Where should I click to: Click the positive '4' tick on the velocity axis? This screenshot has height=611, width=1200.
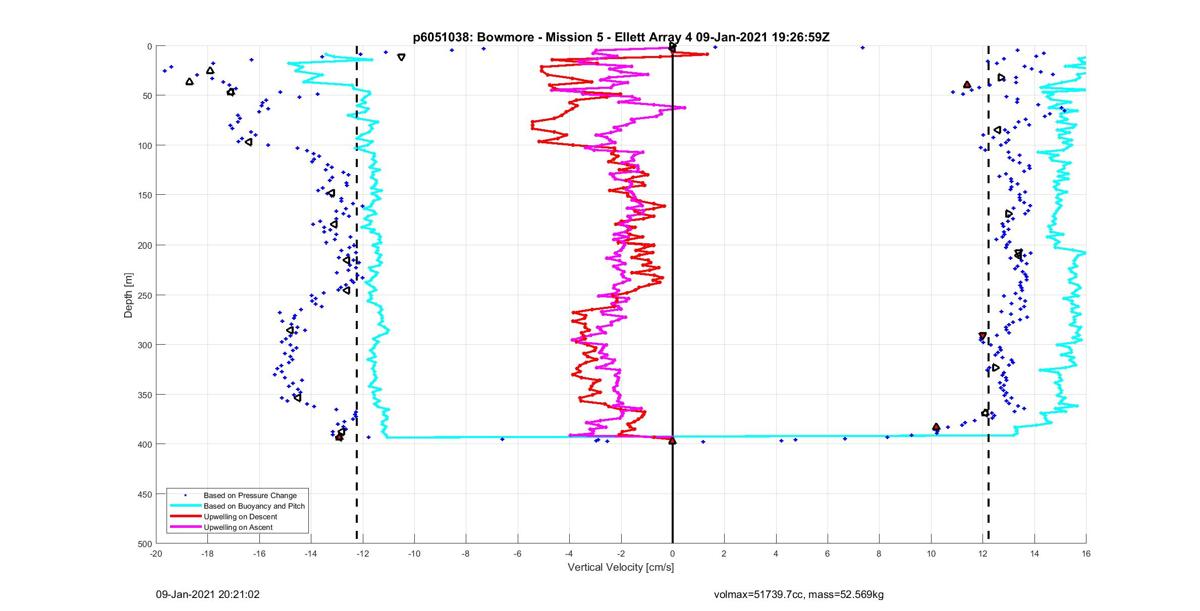(x=776, y=553)
